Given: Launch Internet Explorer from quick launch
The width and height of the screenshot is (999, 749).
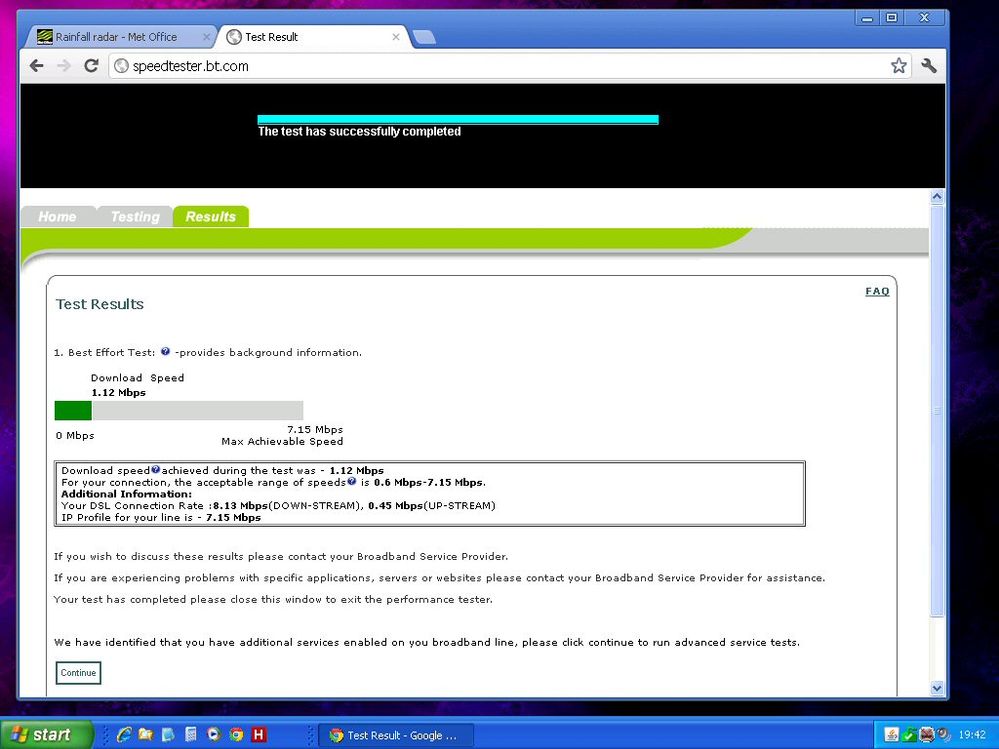Looking at the screenshot, I should (x=124, y=734).
